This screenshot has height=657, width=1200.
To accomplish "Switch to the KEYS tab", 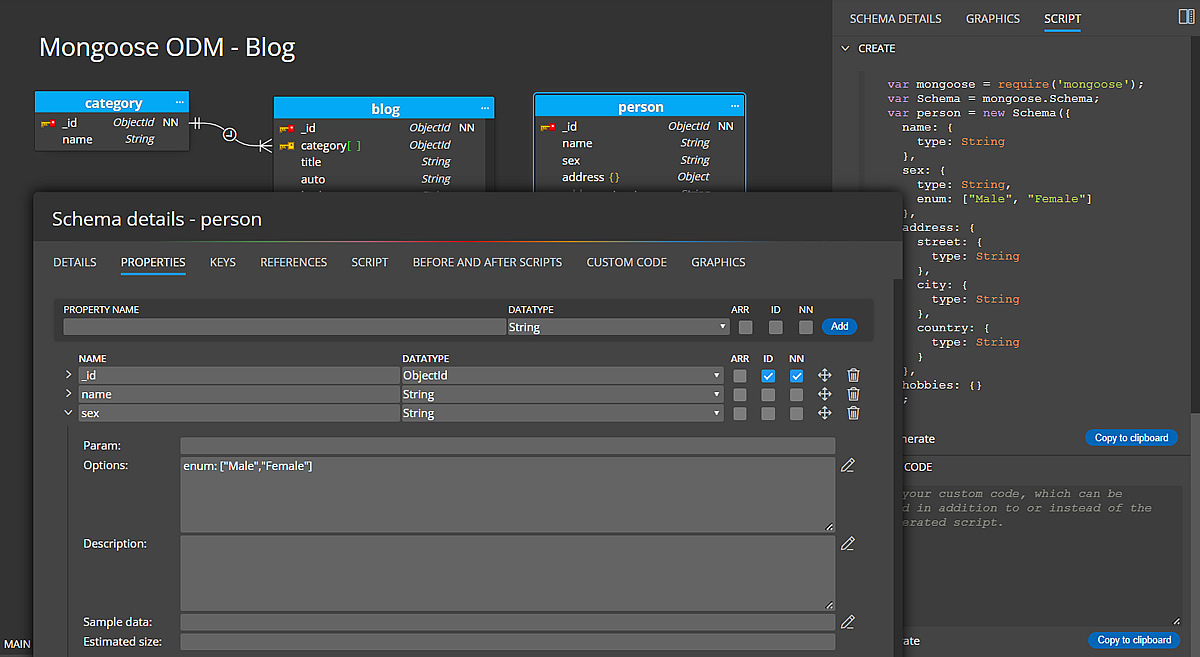I will click(x=222, y=262).
